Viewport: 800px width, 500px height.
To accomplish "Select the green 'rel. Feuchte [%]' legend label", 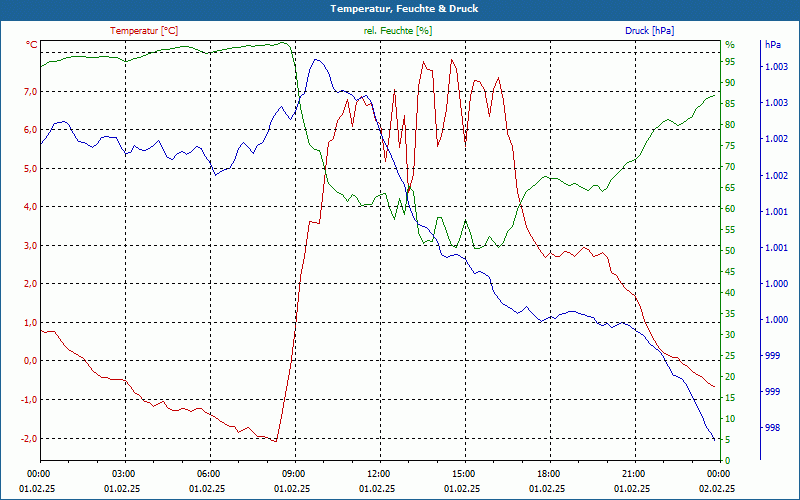I will pos(397,31).
